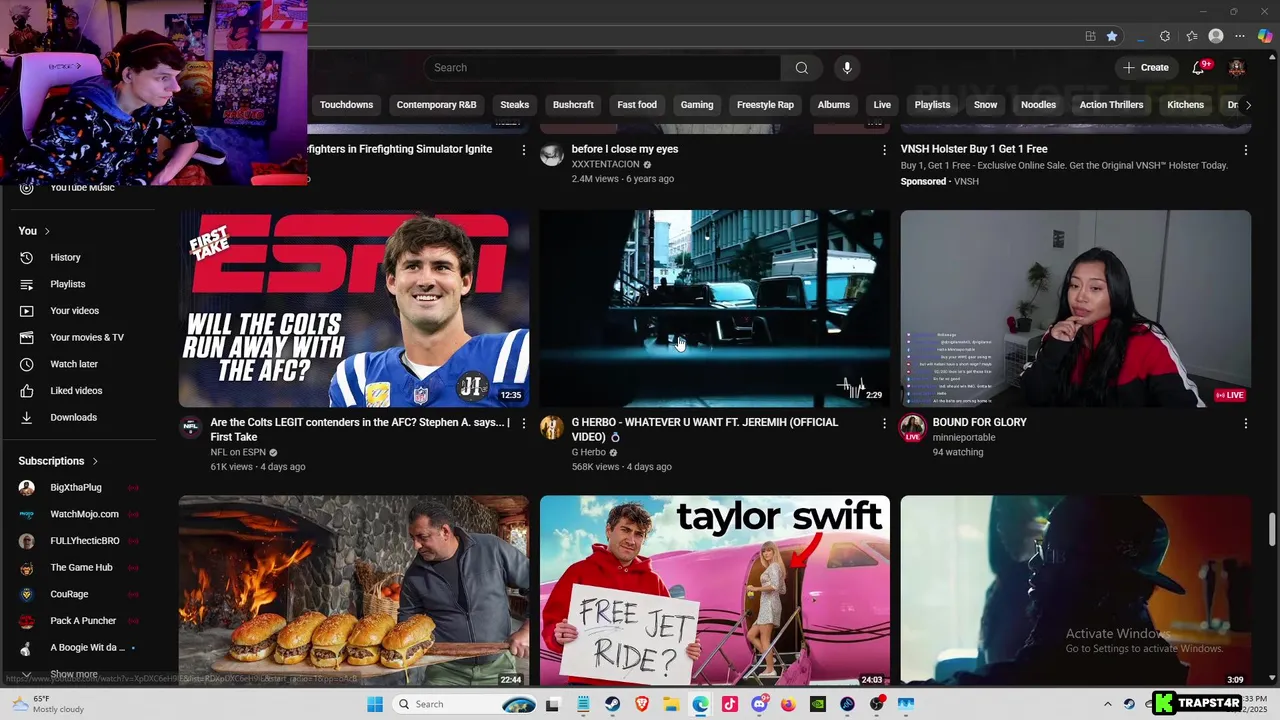
Task: Expand the Subscriptions section chevron
Action: [x=95, y=461]
